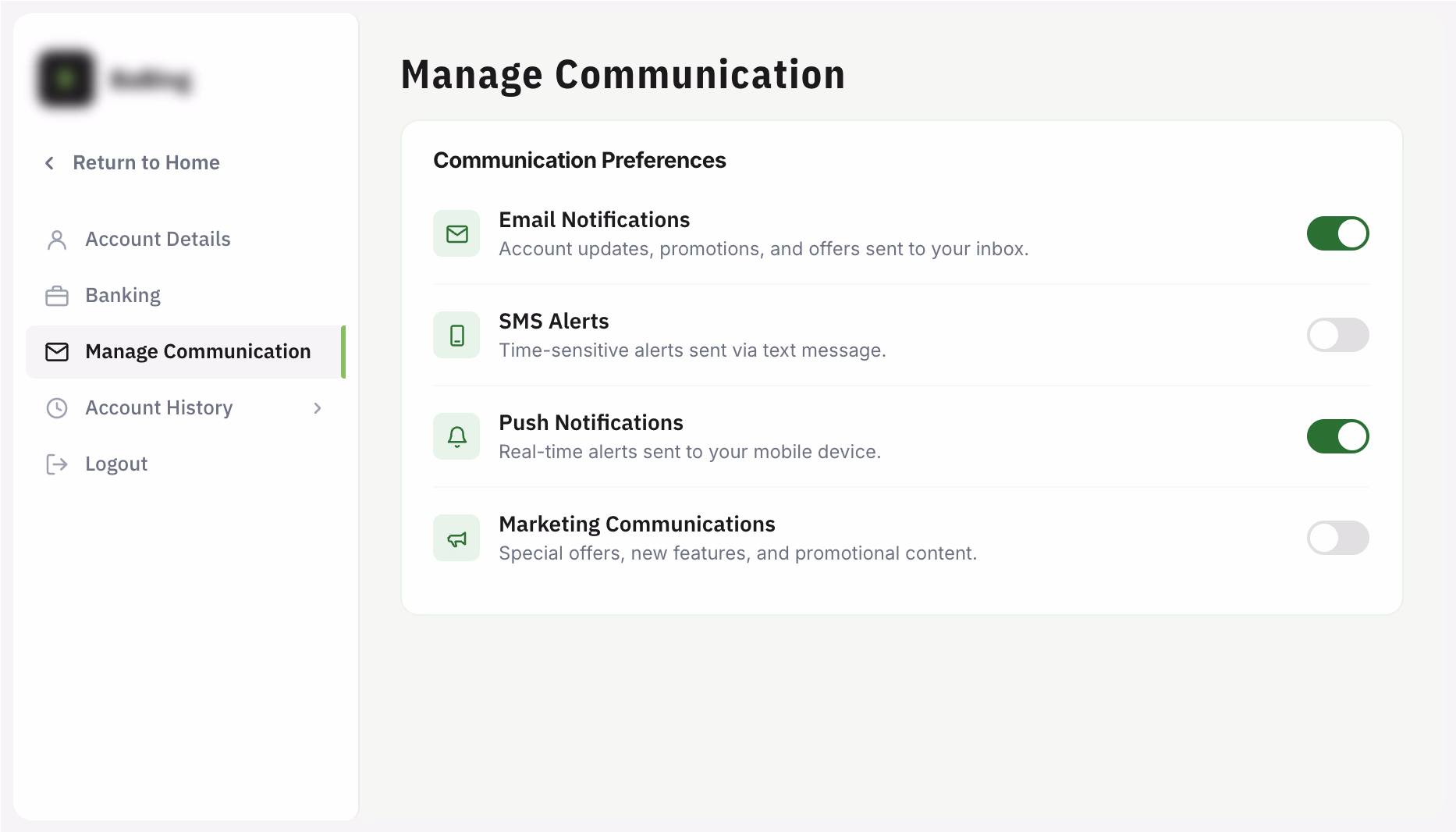Select Manage Communication sidebar label
1456x832 pixels.
tap(198, 352)
